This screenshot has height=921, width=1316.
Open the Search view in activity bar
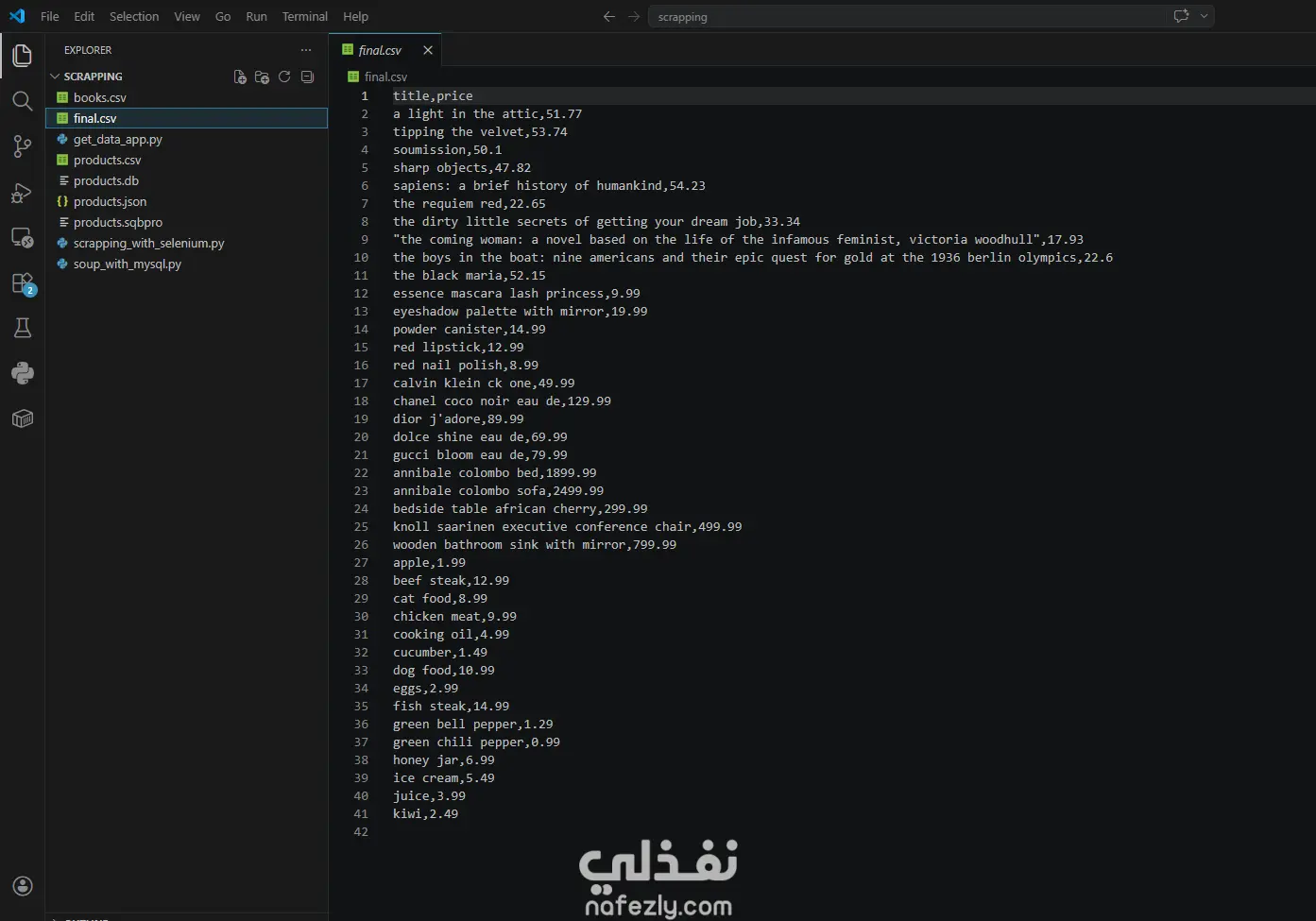(22, 101)
